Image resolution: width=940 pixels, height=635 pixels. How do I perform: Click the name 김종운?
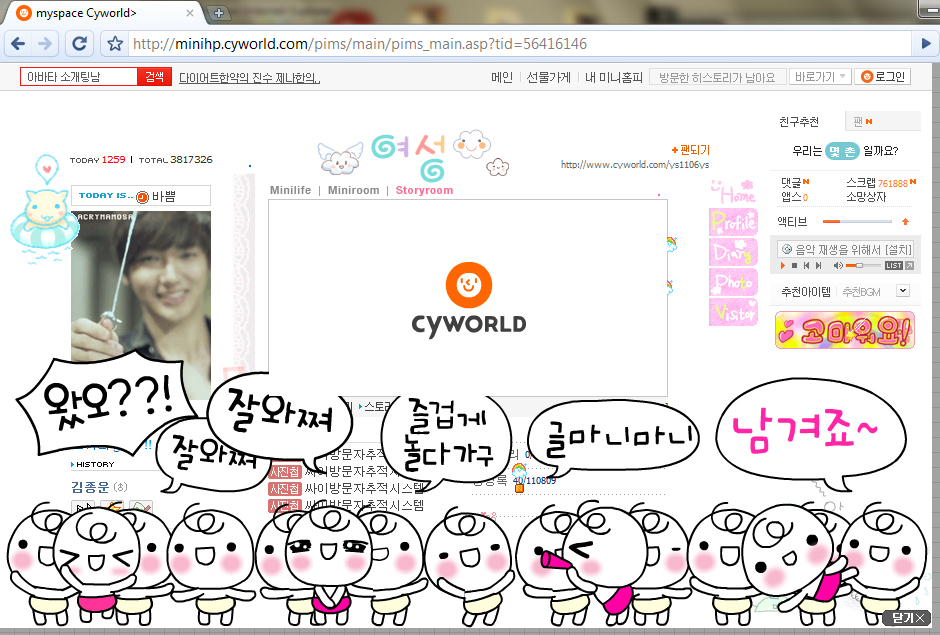click(90, 487)
